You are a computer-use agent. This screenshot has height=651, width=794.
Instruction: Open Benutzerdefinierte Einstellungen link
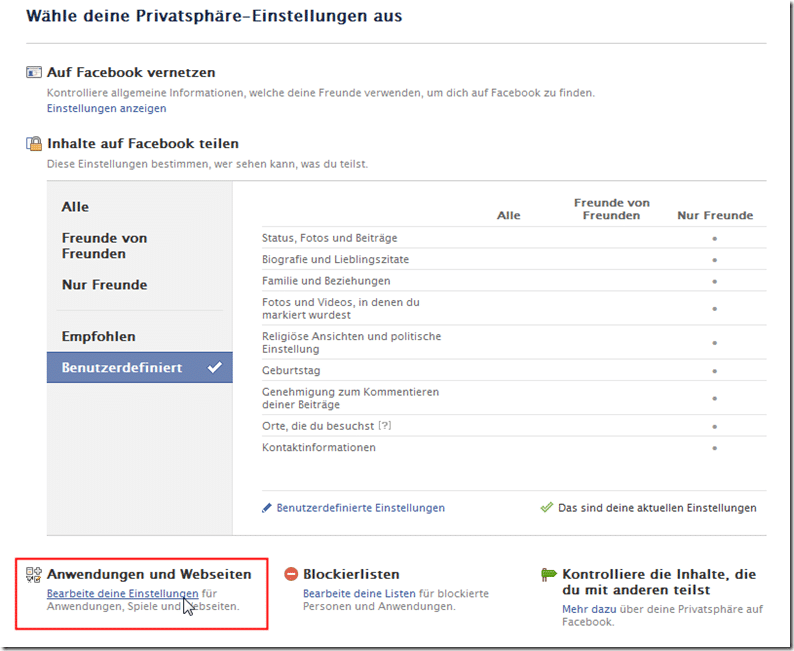pyautogui.click(x=361, y=508)
